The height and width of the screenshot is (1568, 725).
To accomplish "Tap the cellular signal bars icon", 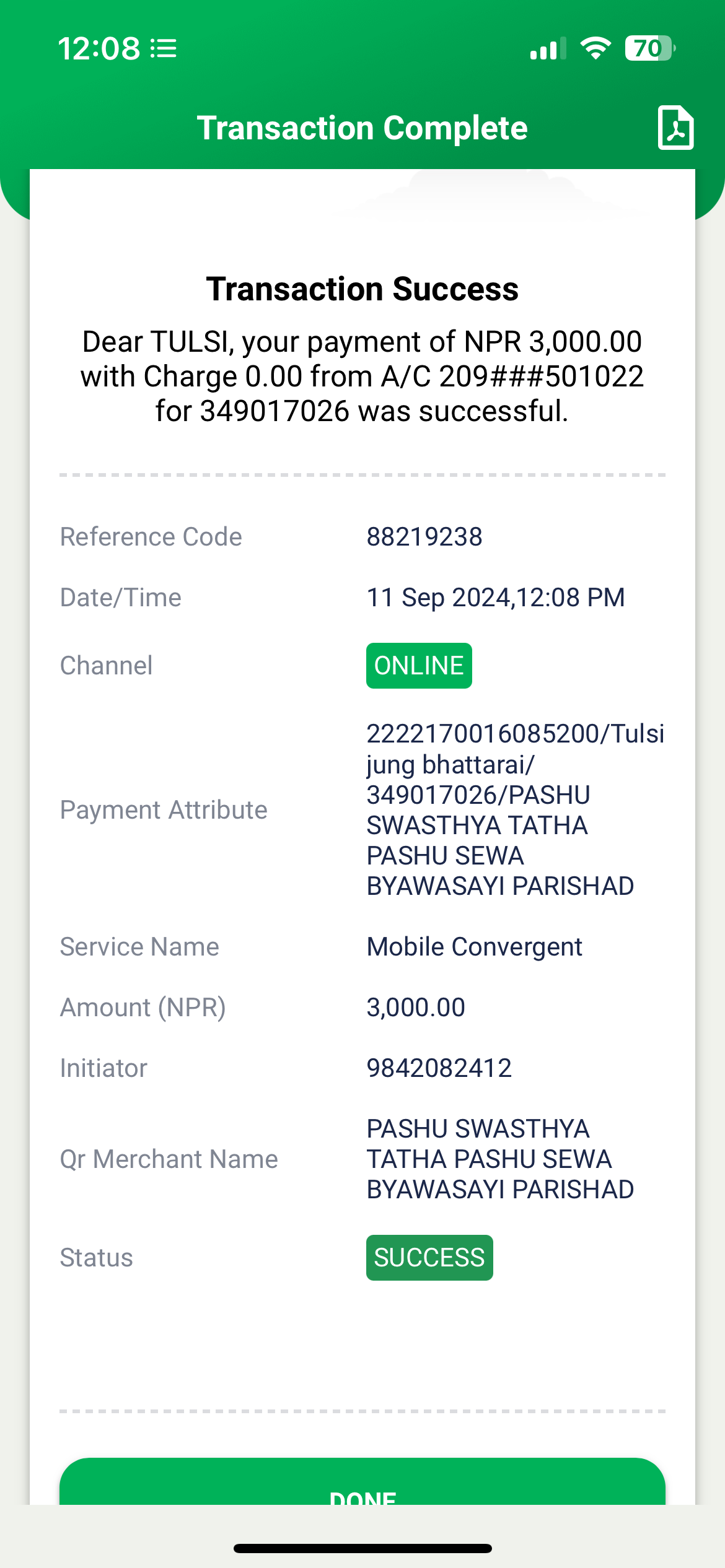I will [548, 48].
